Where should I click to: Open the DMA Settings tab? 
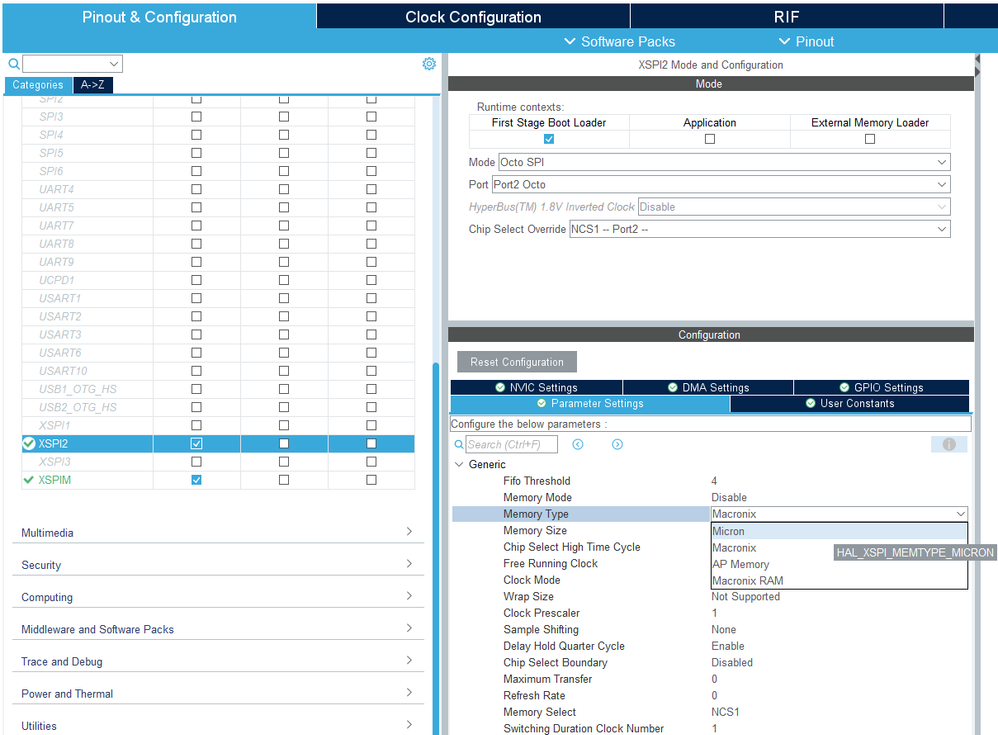(708, 387)
